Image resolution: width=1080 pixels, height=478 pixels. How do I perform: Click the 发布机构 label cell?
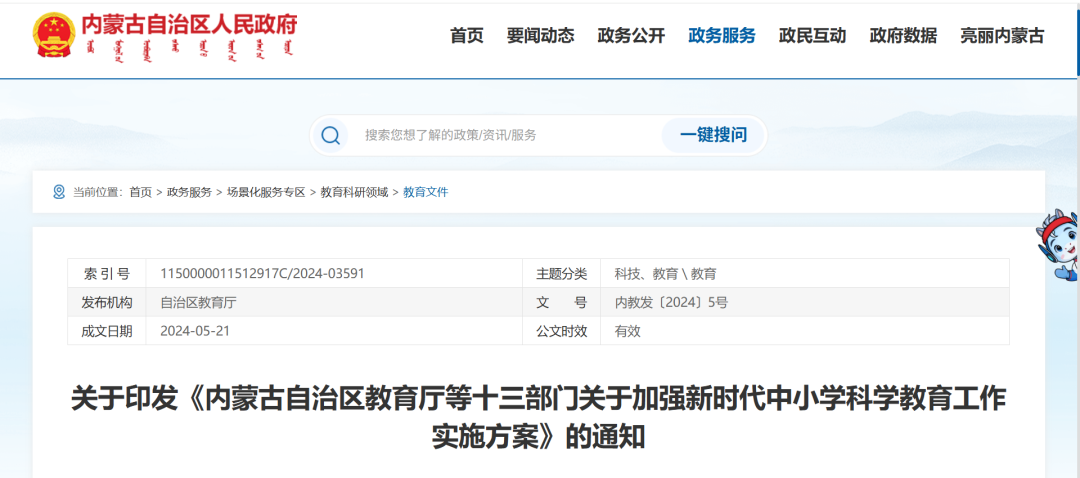[x=107, y=302]
